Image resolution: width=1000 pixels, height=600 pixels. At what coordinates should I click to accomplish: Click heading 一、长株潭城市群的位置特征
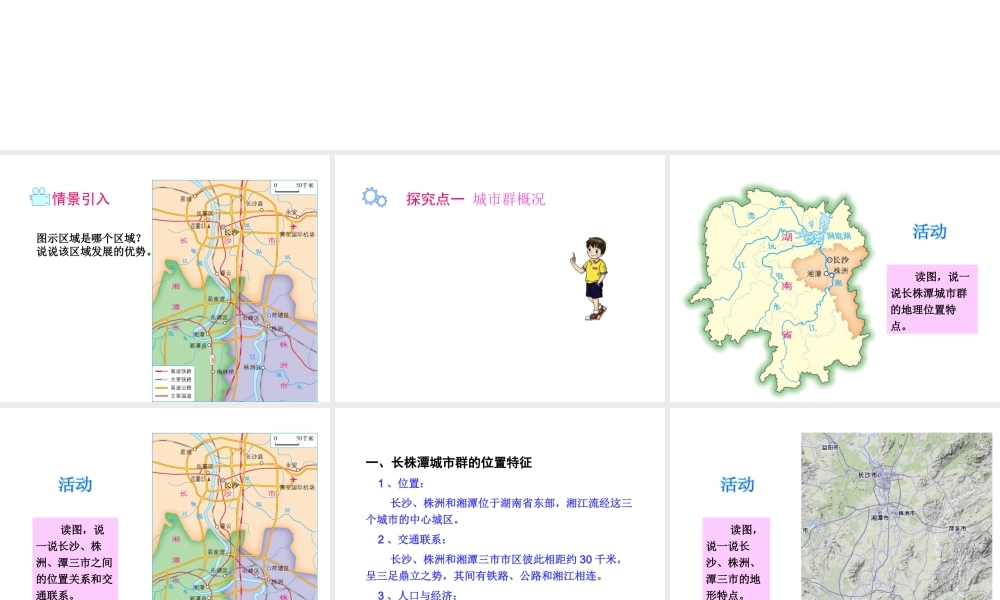pyautogui.click(x=448, y=463)
